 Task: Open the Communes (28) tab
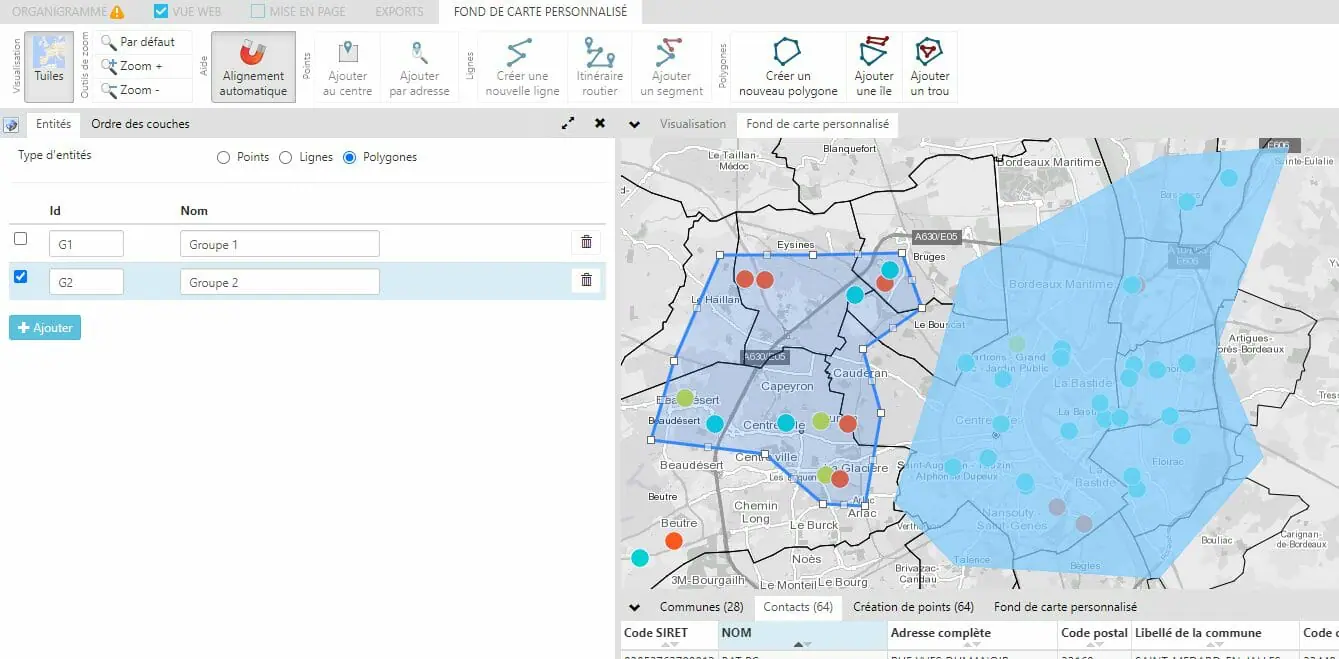click(701, 607)
